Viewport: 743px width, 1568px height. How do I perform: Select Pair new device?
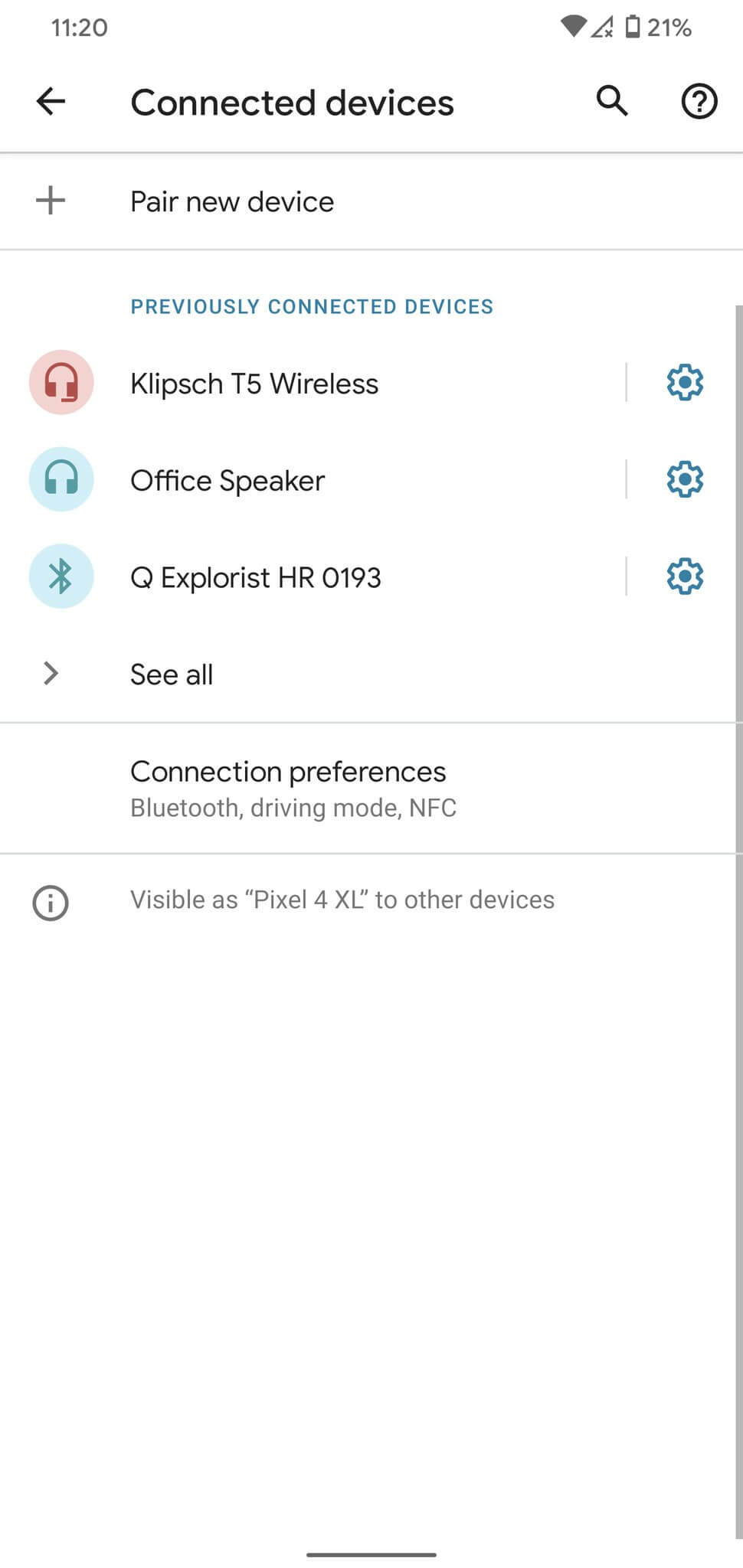pos(232,202)
